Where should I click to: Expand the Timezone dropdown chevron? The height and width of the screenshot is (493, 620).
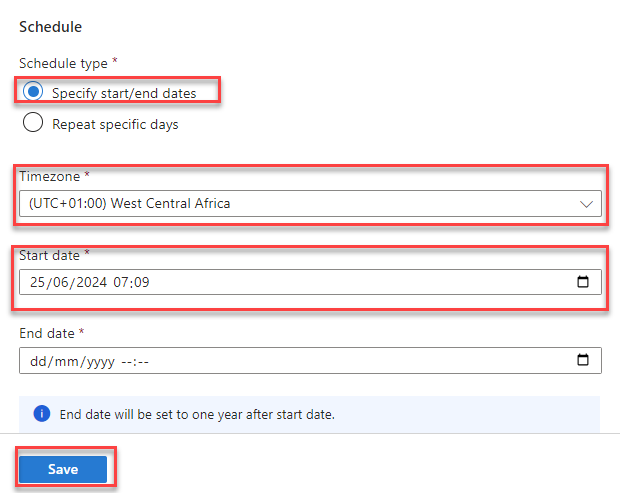pyautogui.click(x=586, y=204)
